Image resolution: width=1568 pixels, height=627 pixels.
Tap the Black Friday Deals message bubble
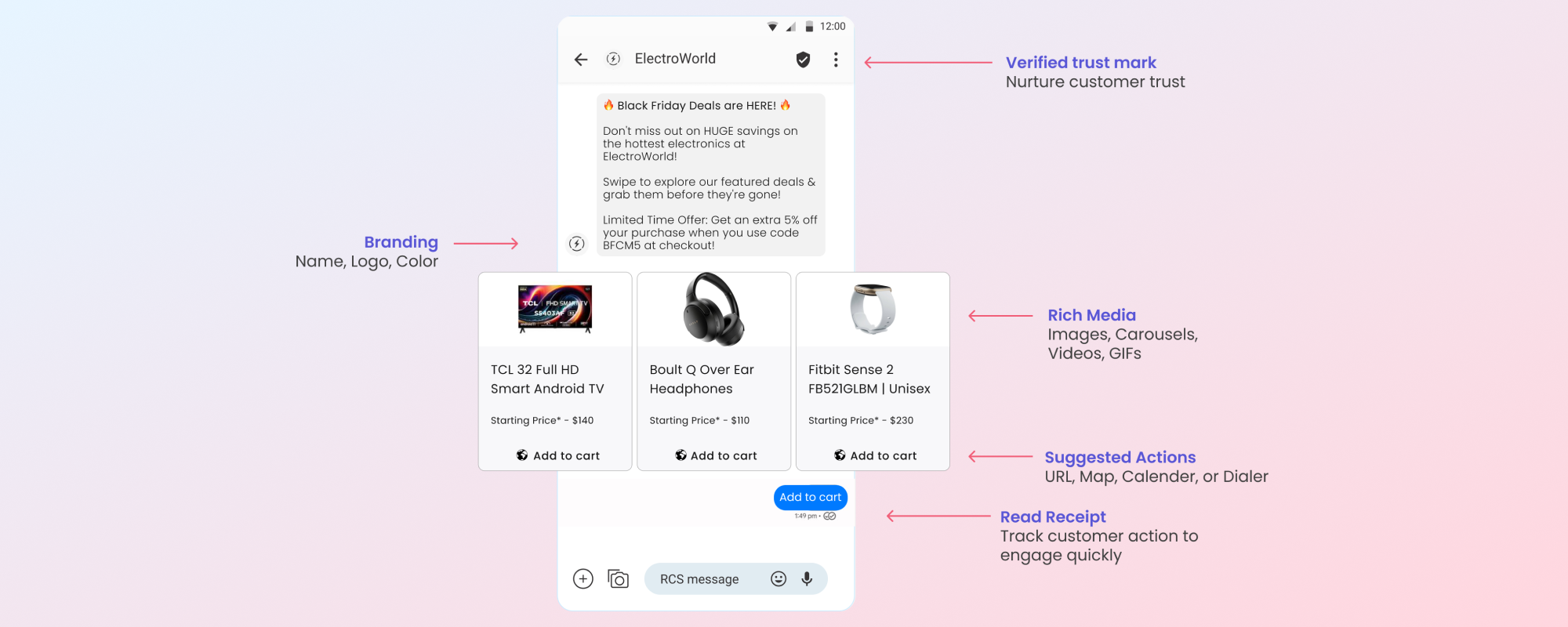click(711, 175)
